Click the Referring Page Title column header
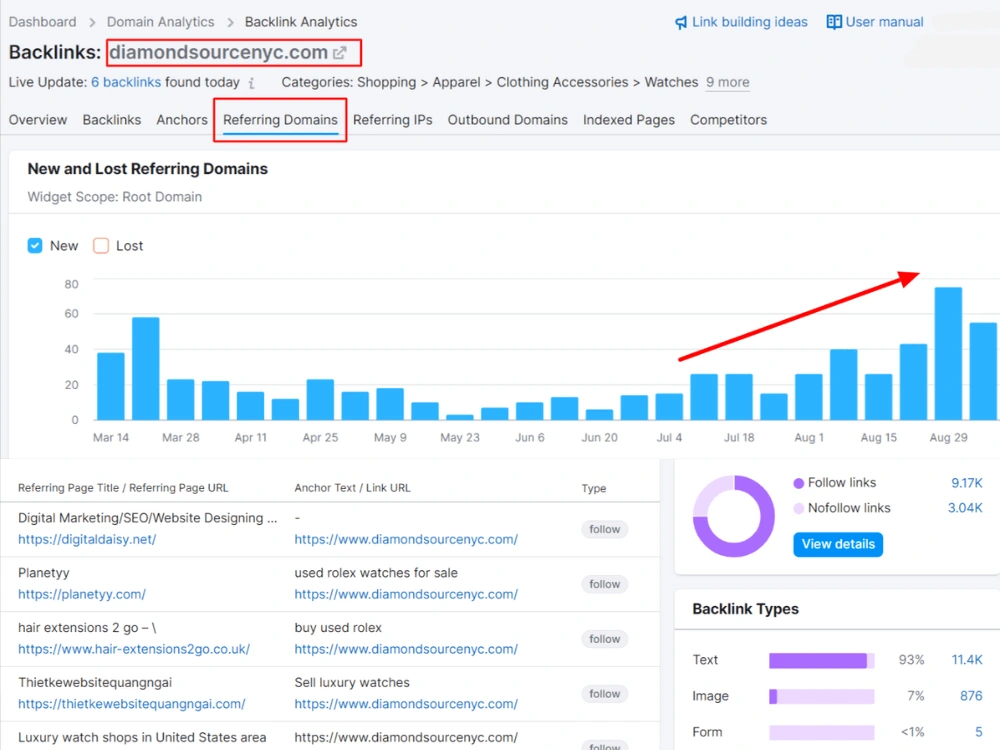Screen dimensions: 1000x750 tap(123, 488)
